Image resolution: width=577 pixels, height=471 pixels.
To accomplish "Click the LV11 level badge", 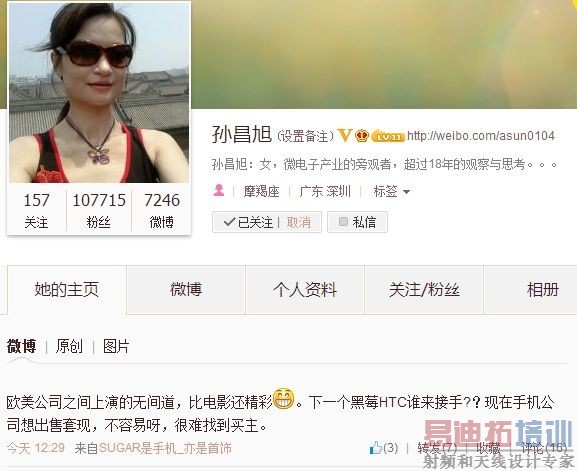I will point(388,137).
